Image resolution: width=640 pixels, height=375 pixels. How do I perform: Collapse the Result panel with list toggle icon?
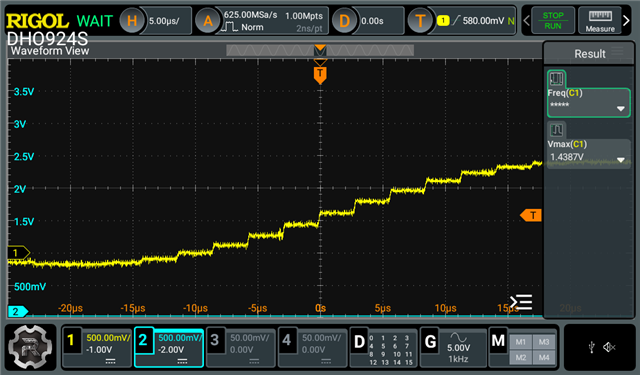pyautogui.click(x=521, y=302)
